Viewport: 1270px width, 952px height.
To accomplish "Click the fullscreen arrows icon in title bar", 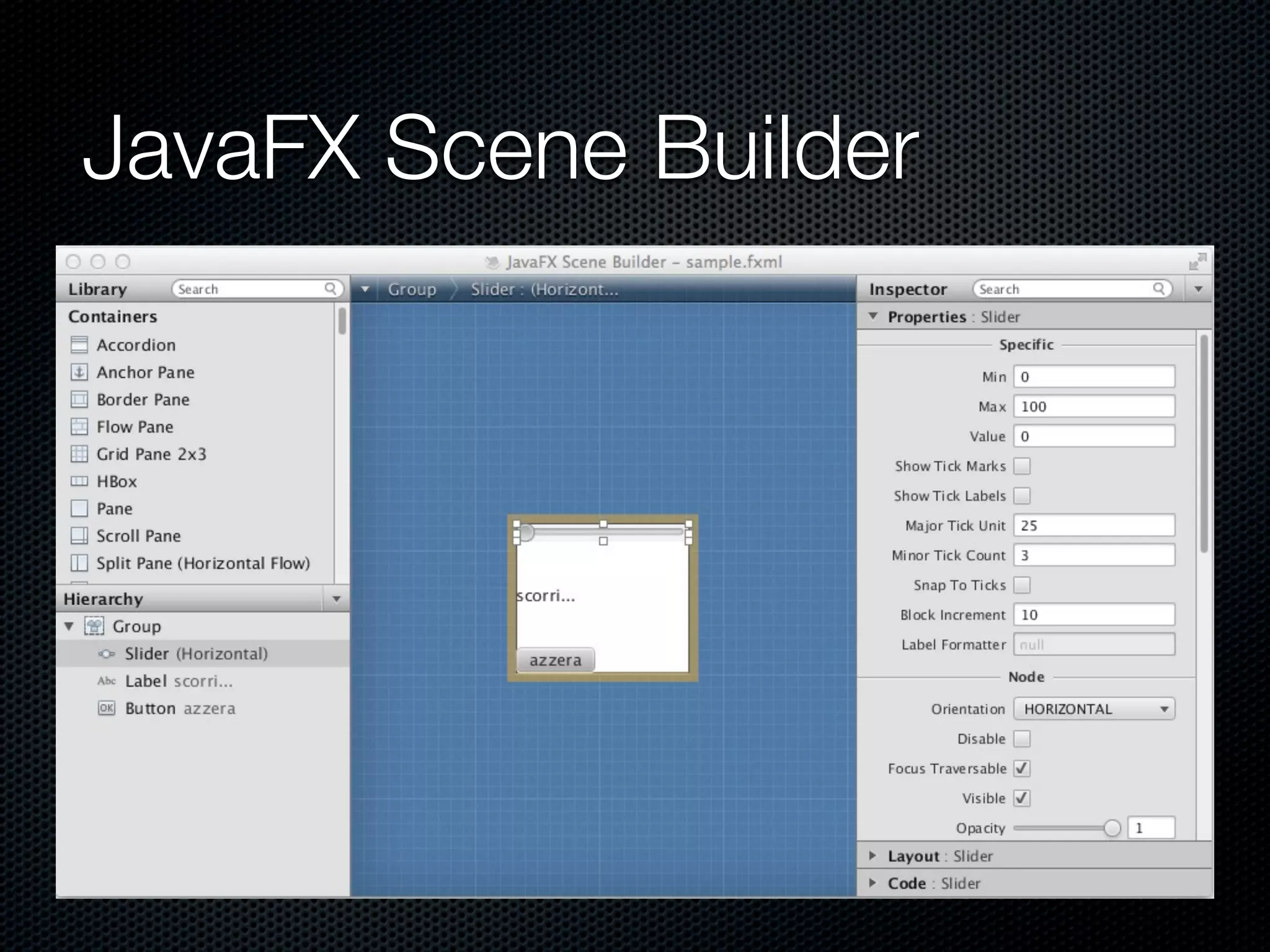I will (x=1197, y=262).
